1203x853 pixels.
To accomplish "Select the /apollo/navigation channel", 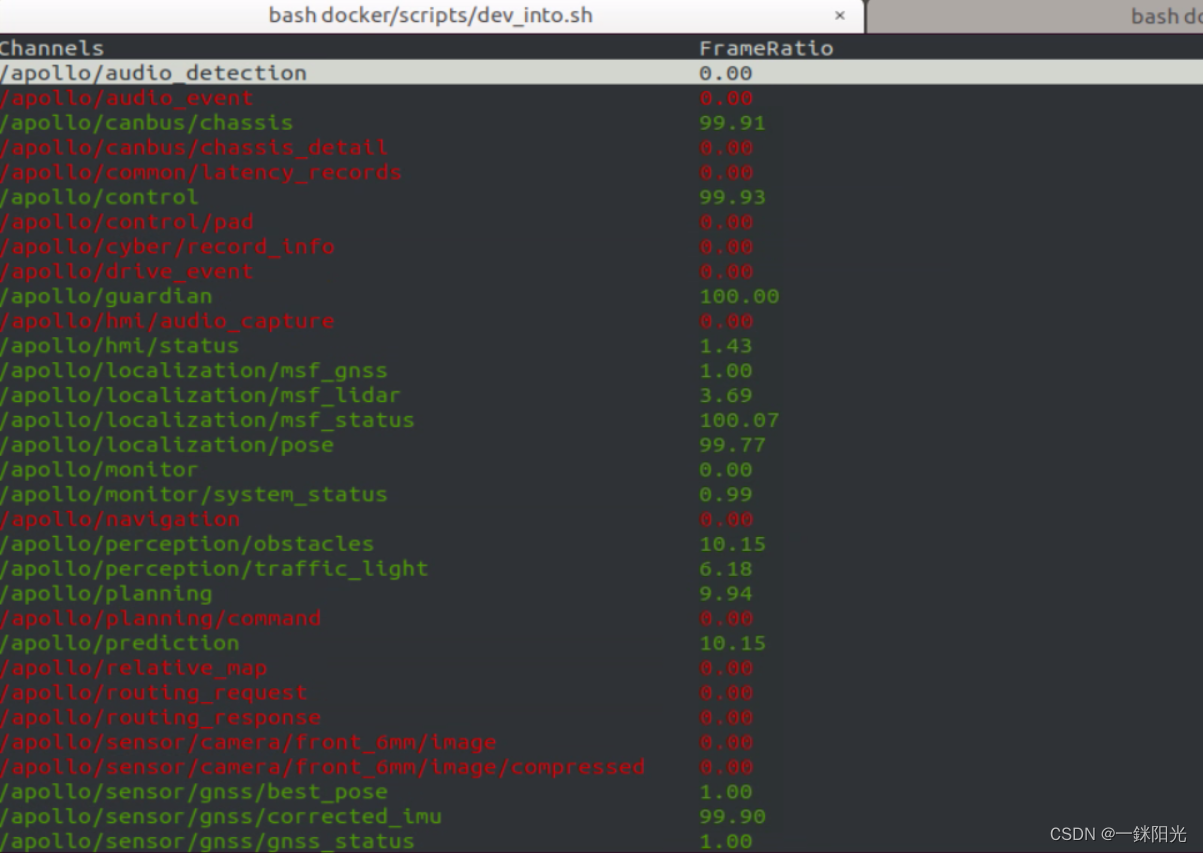I will [x=121, y=519].
